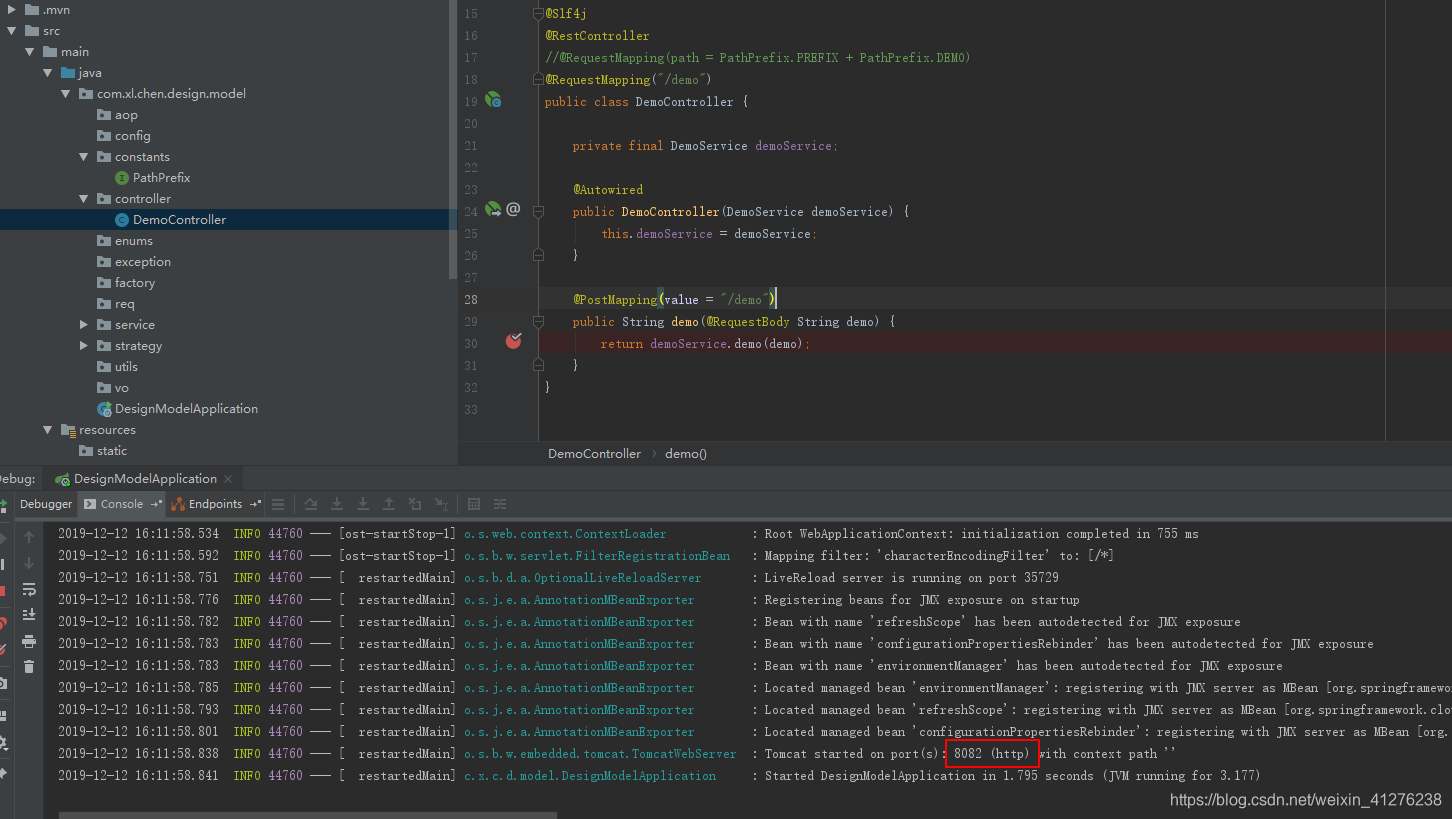Toggle fold marker at line 24 constructor
This screenshot has height=819, width=1452.
coord(538,212)
